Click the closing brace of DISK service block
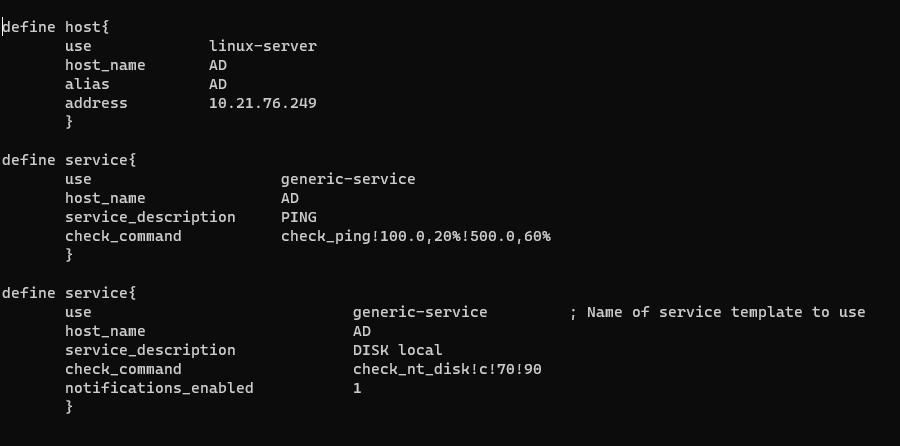The height and width of the screenshot is (446, 900). (69, 407)
